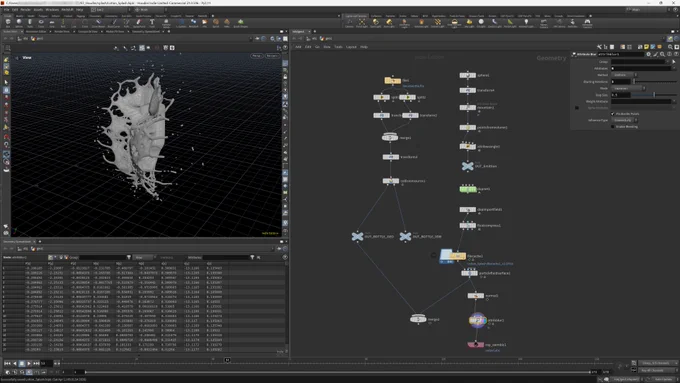Click the spreadsheet Group filter field

(x=102, y=257)
